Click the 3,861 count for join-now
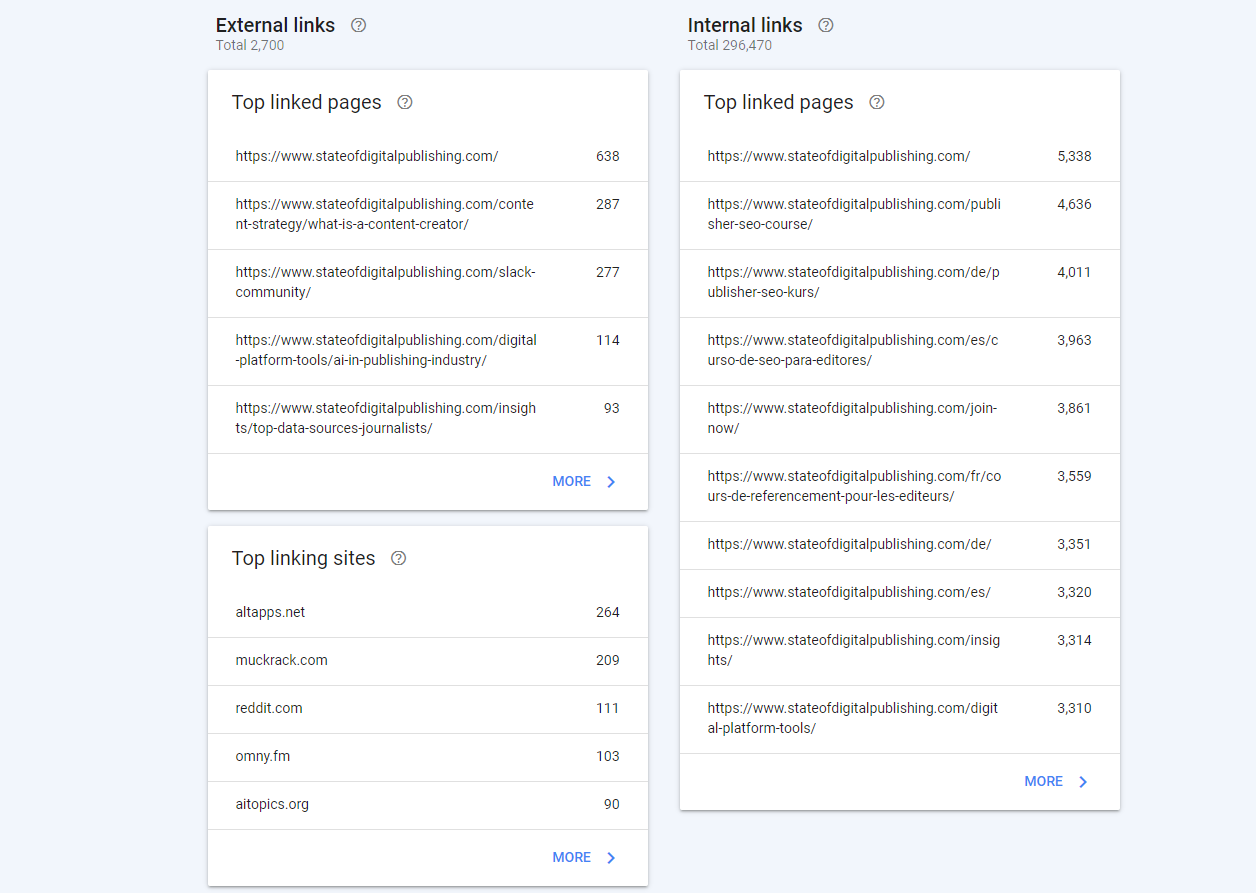Image resolution: width=1256 pixels, height=893 pixels. [x=1074, y=408]
